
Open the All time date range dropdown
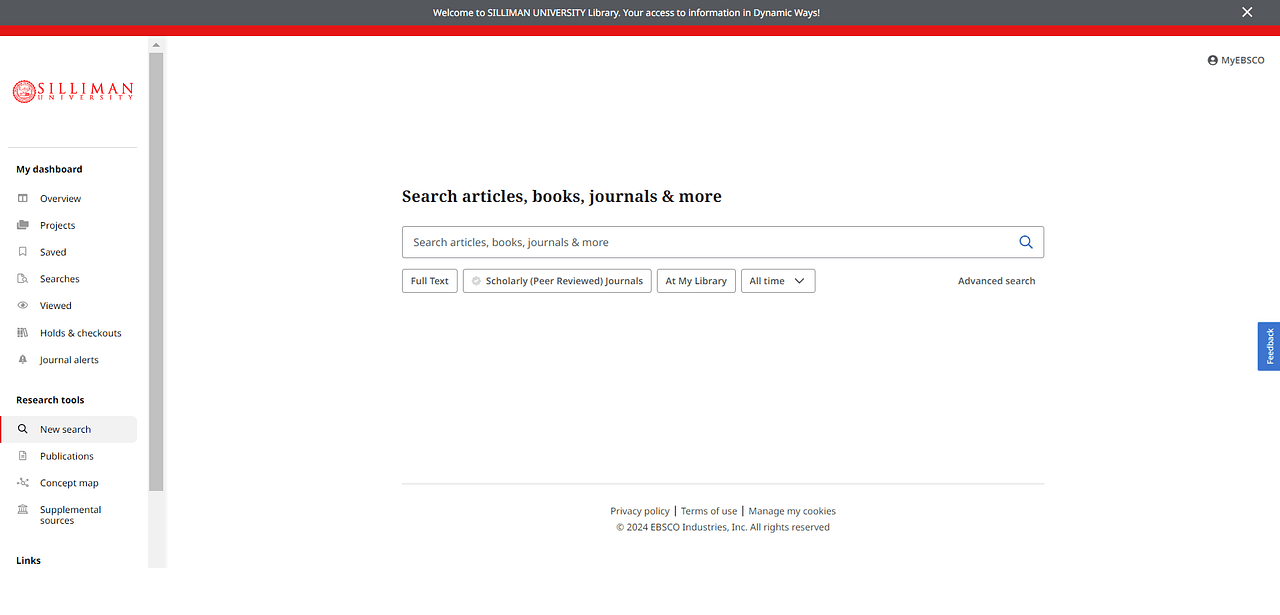click(x=778, y=280)
